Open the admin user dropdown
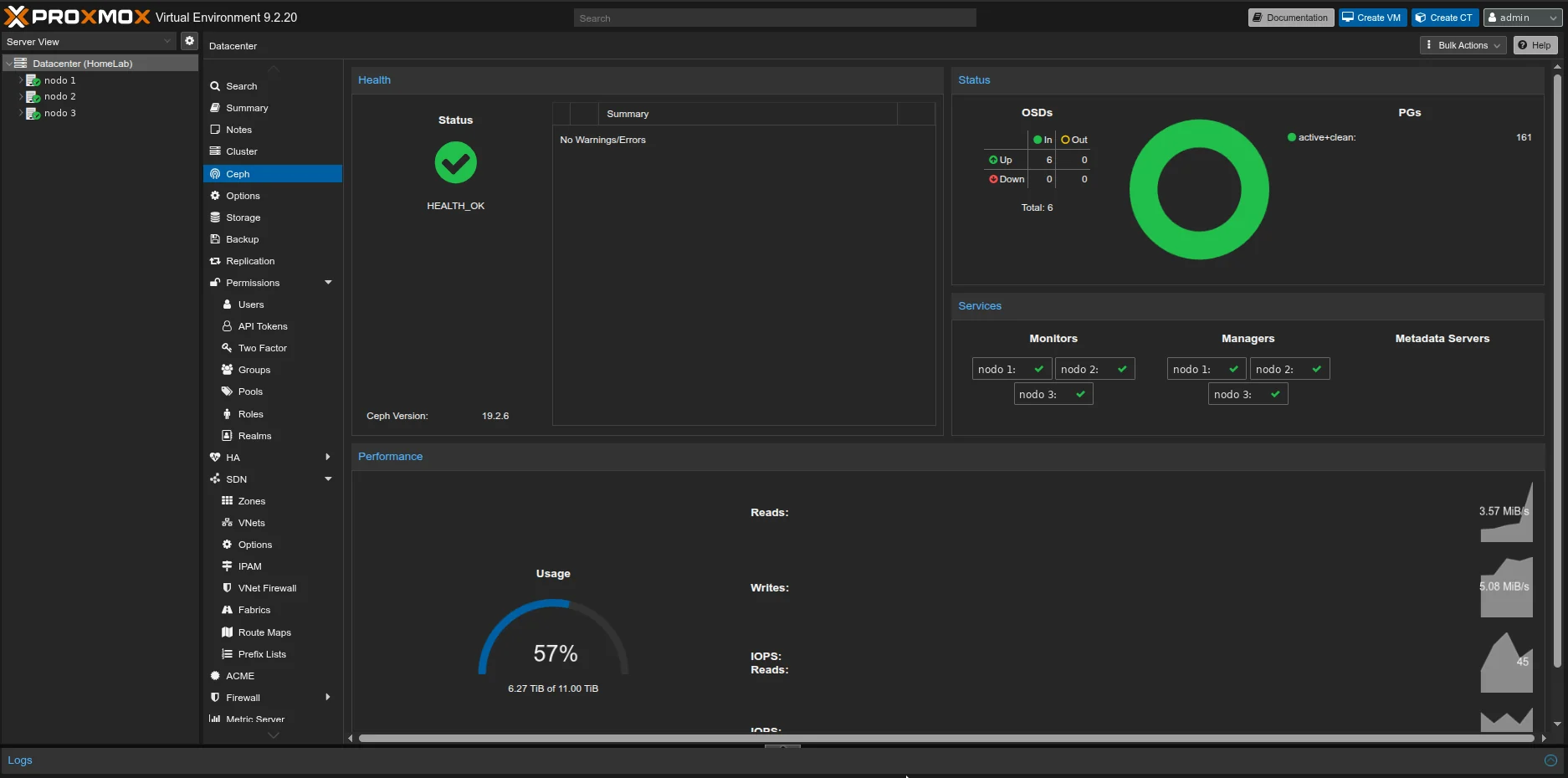This screenshot has width=1568, height=778. [1523, 18]
